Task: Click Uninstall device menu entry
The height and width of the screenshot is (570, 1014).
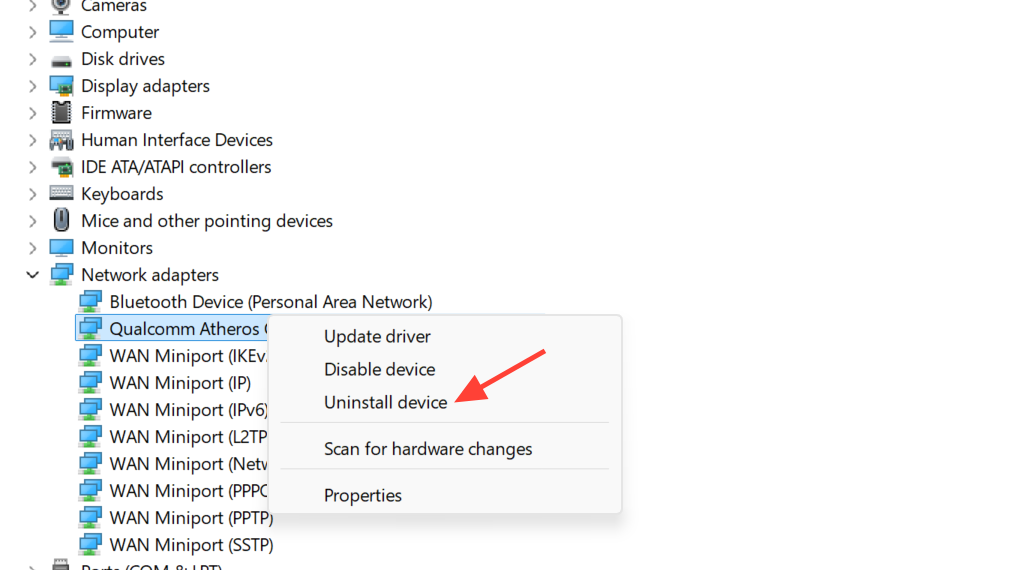Action: [385, 402]
